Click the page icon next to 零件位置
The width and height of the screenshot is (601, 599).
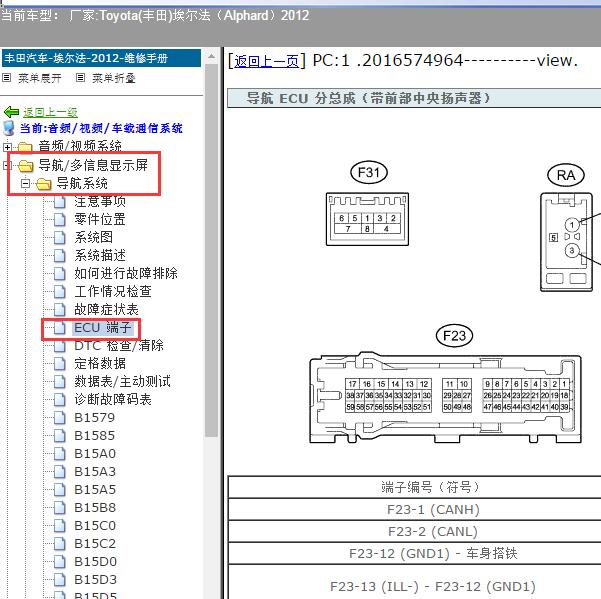[59, 220]
